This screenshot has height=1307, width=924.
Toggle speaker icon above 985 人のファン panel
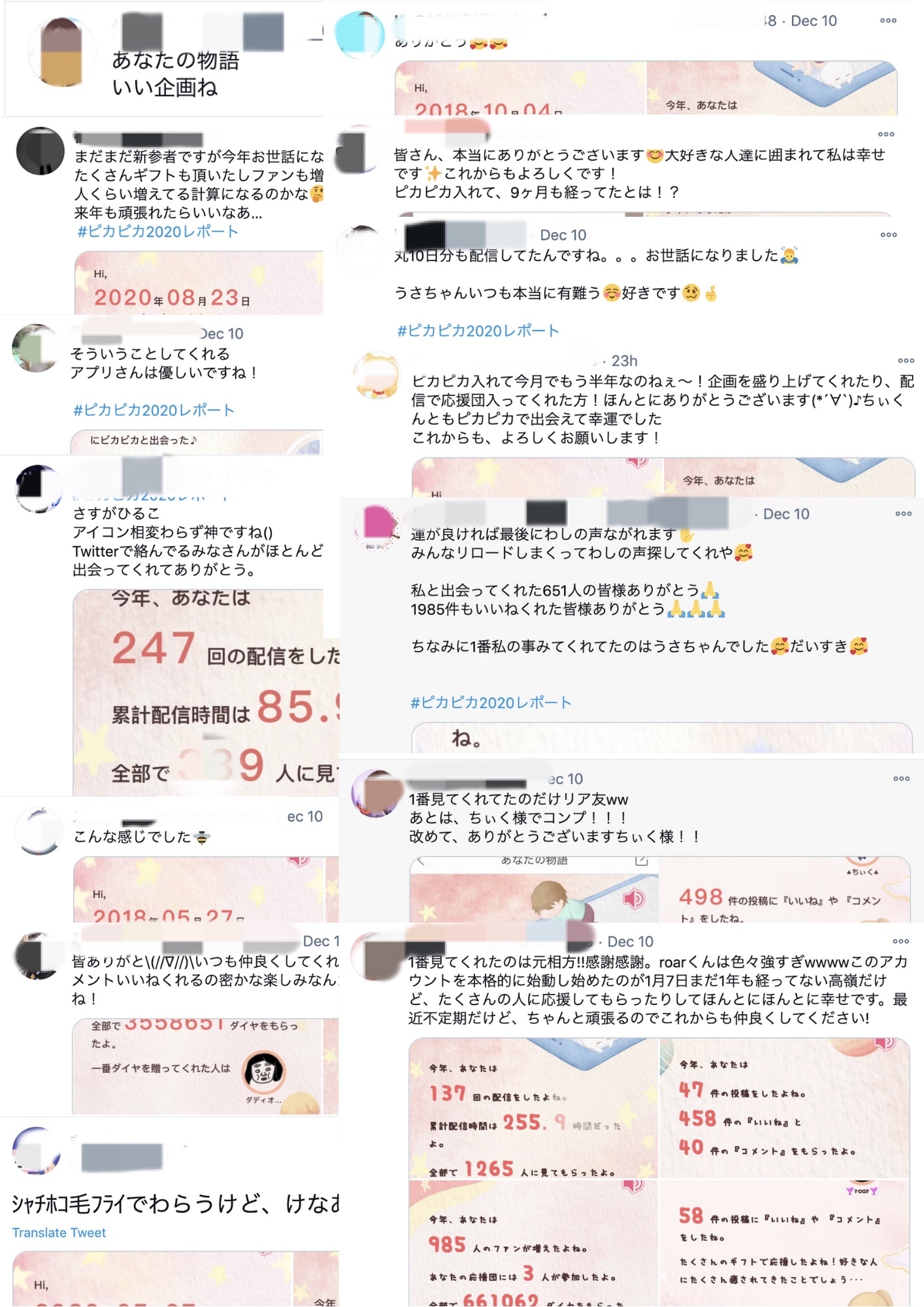click(x=633, y=1185)
